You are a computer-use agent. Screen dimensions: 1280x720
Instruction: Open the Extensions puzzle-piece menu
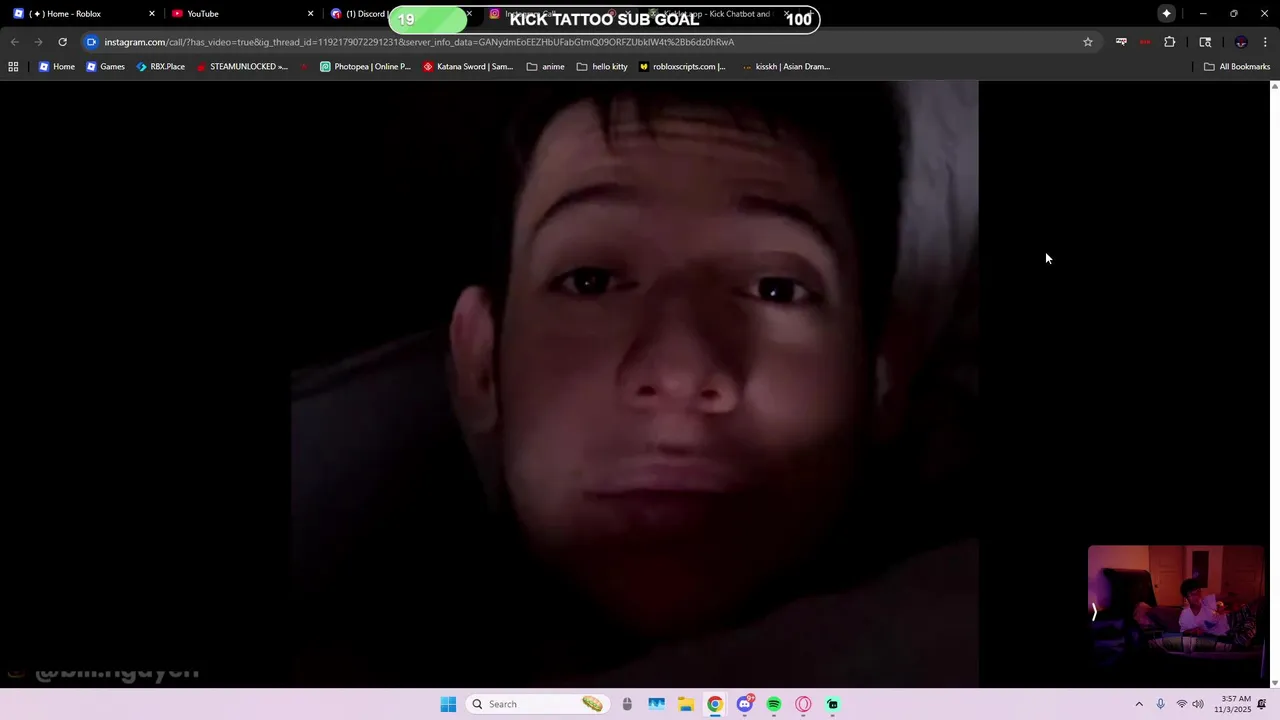[1169, 42]
